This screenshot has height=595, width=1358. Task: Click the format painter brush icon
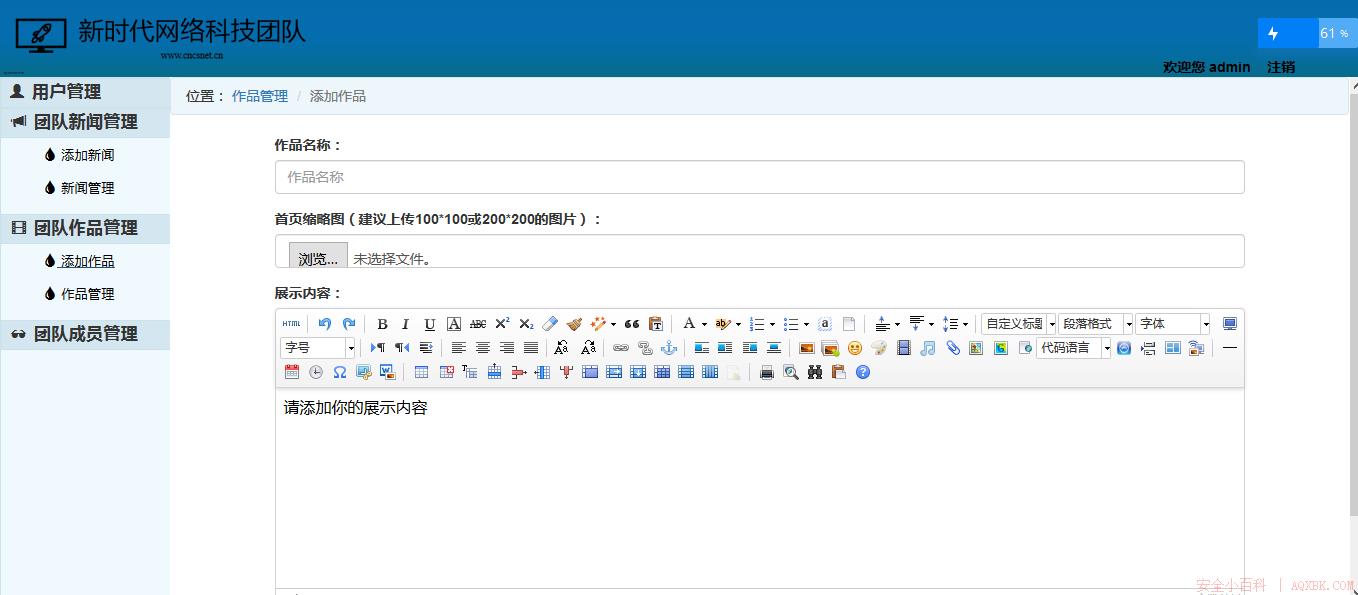click(574, 324)
